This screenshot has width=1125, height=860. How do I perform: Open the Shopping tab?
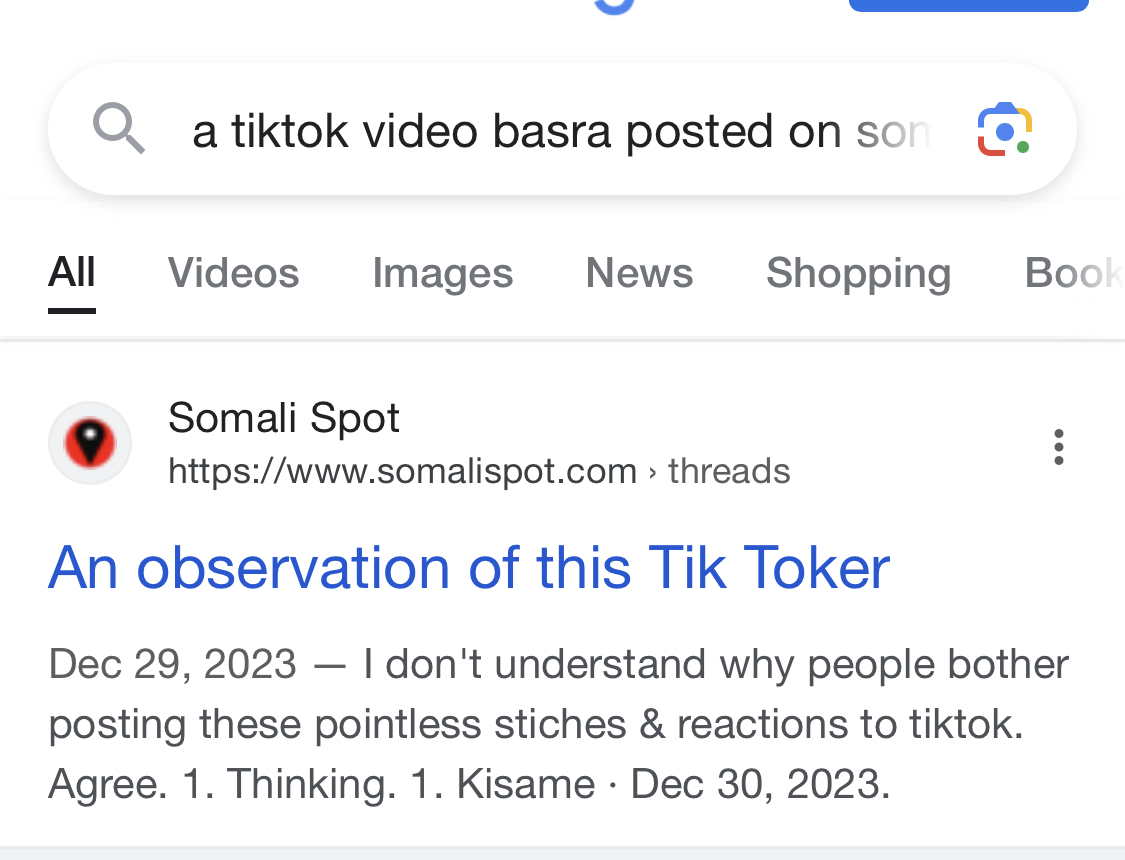click(859, 273)
